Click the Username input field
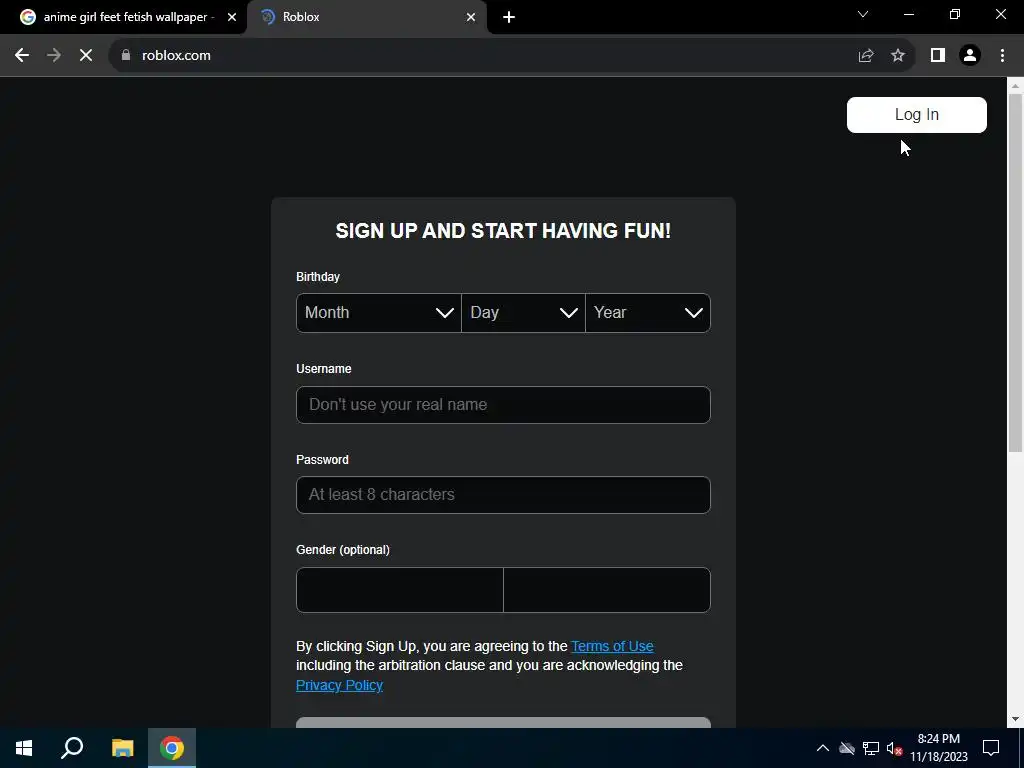1024x768 pixels. pos(503,405)
